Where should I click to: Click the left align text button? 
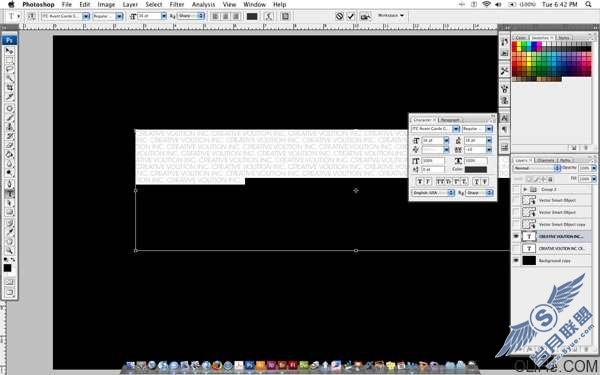pos(215,16)
